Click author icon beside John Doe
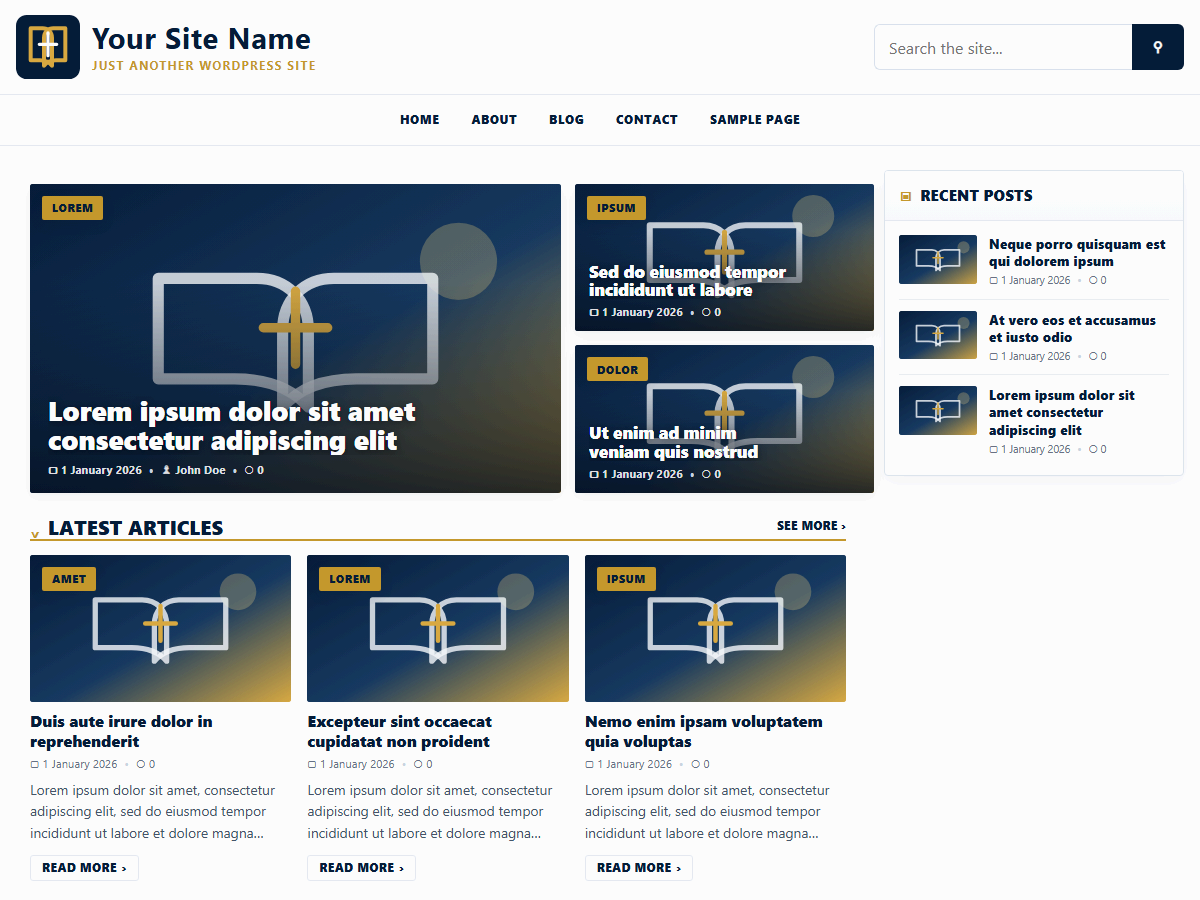Viewport: 1200px width, 900px height. pyautogui.click(x=167, y=470)
